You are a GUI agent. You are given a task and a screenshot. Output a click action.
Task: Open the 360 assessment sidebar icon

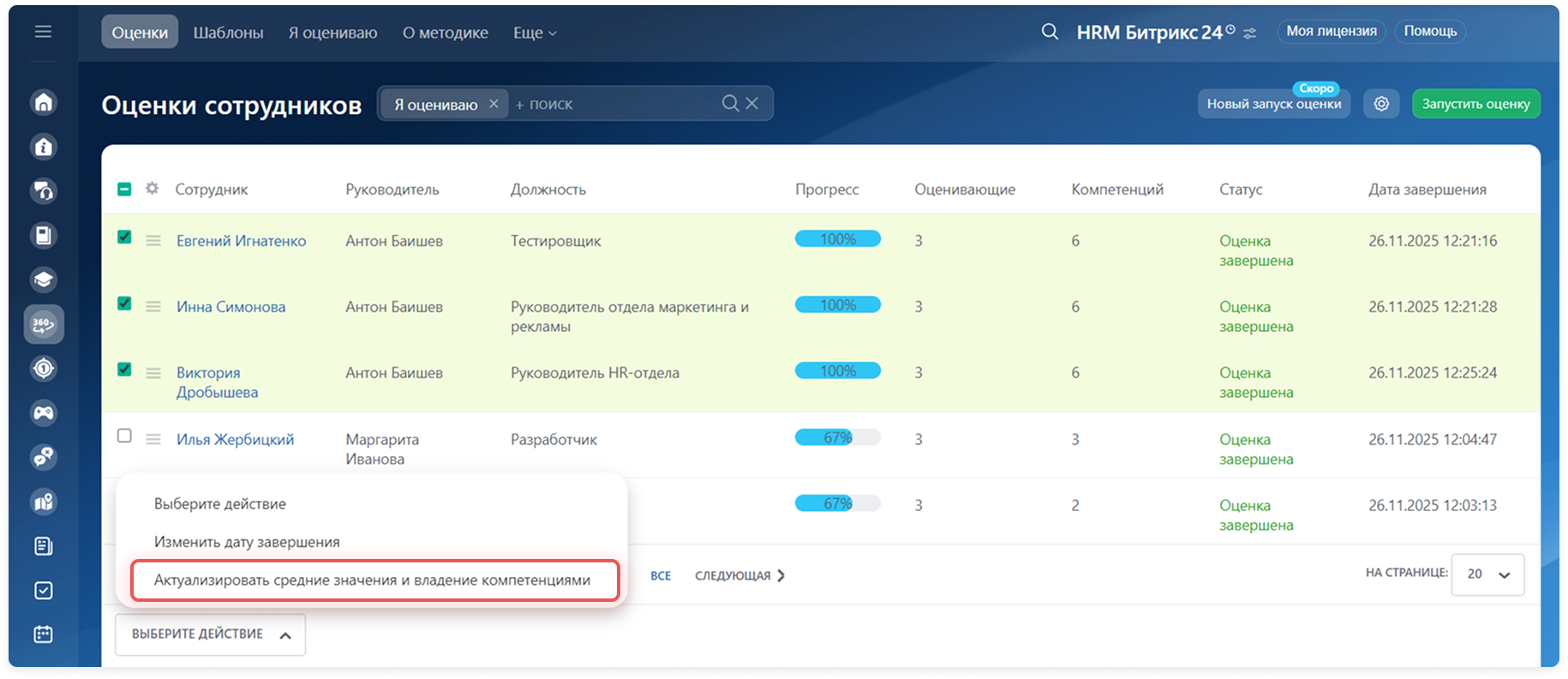point(44,324)
